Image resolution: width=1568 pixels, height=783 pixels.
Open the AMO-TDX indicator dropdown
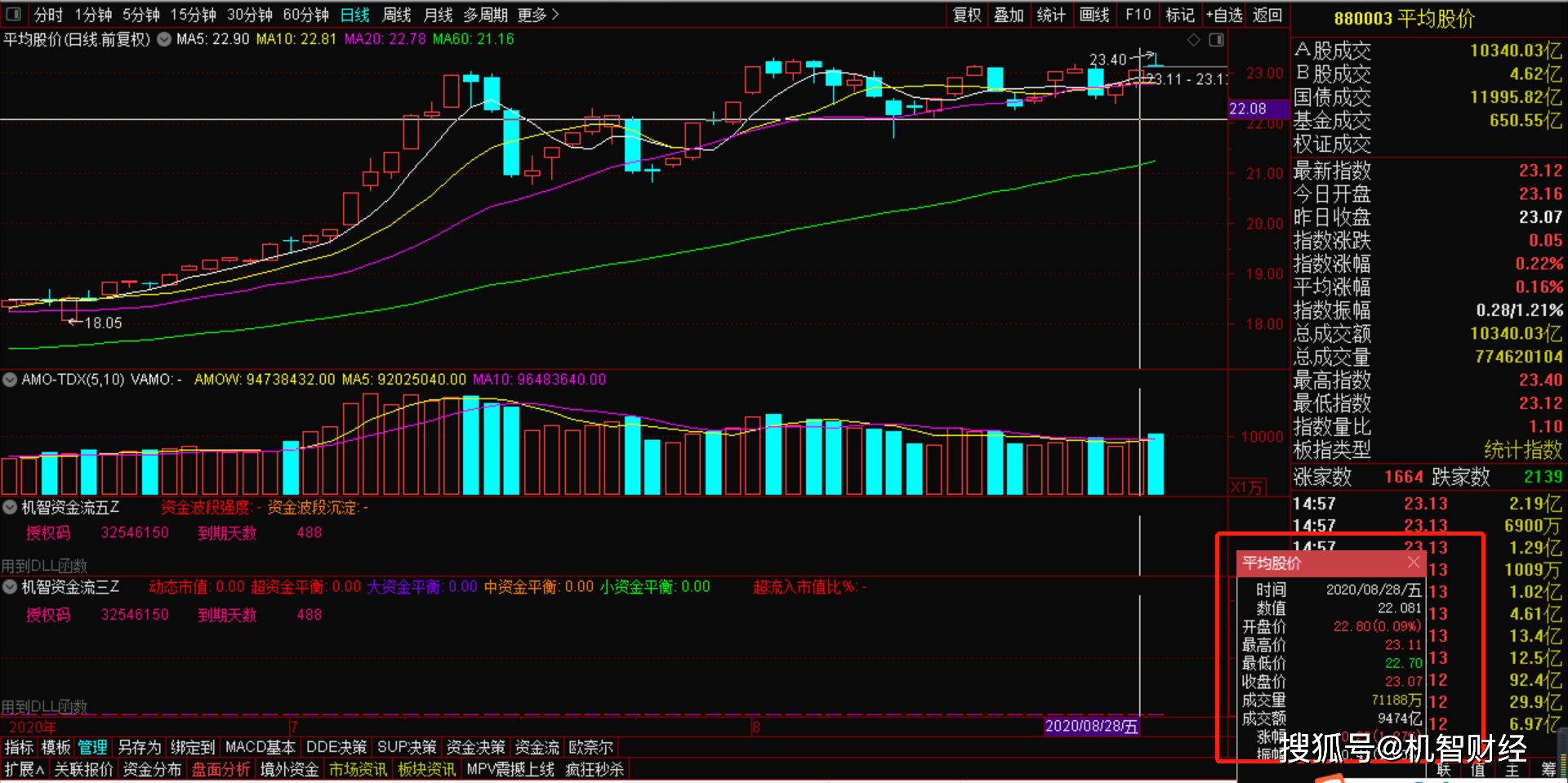[10, 380]
